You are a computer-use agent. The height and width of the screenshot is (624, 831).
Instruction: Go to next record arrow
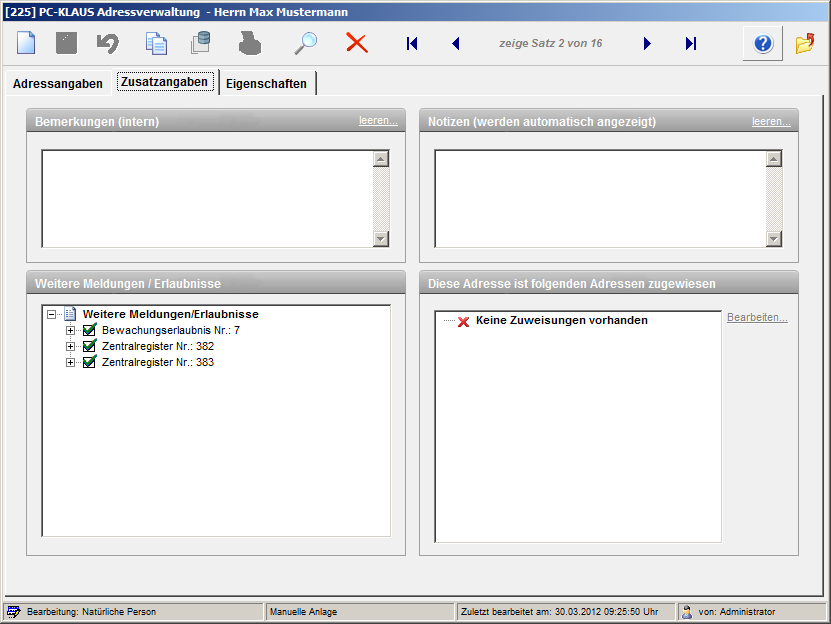[648, 44]
